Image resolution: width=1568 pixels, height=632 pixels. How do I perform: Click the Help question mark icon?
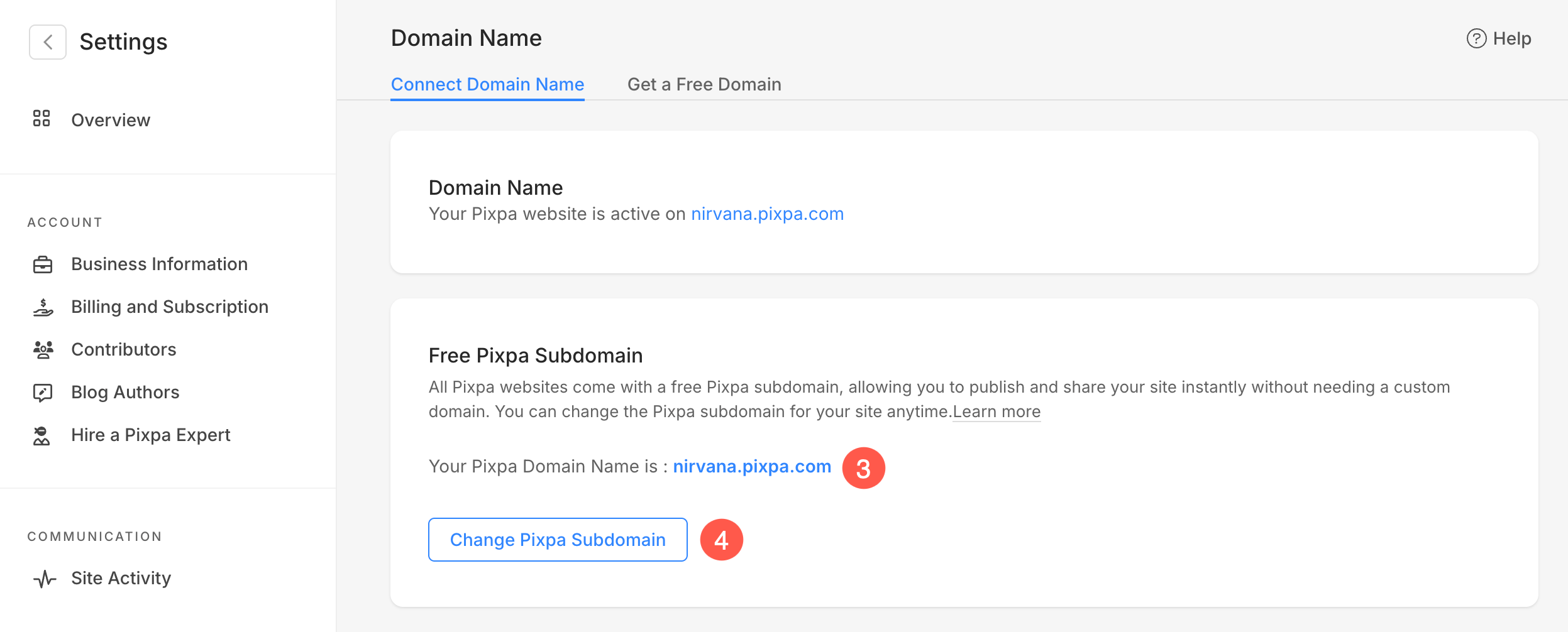1476,39
